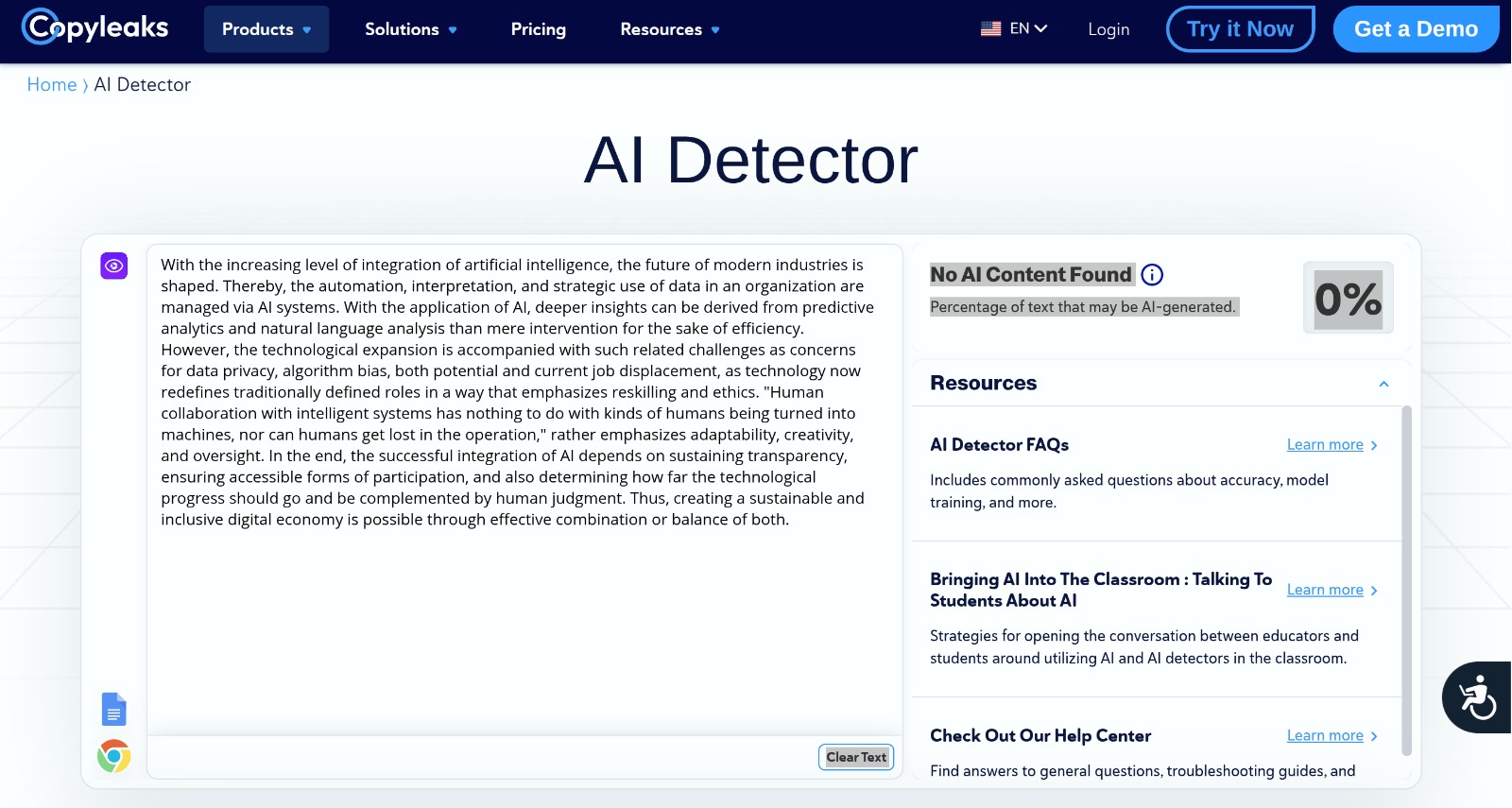Viewport: 1512px width, 808px height.
Task: Expand the Solutions dropdown menu
Action: (x=410, y=29)
